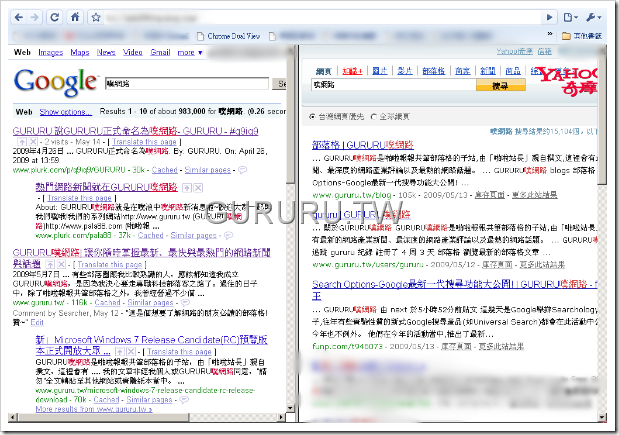Focus the Yahoo search input field
Viewport: 619px width, 435px height.
click(x=394, y=85)
